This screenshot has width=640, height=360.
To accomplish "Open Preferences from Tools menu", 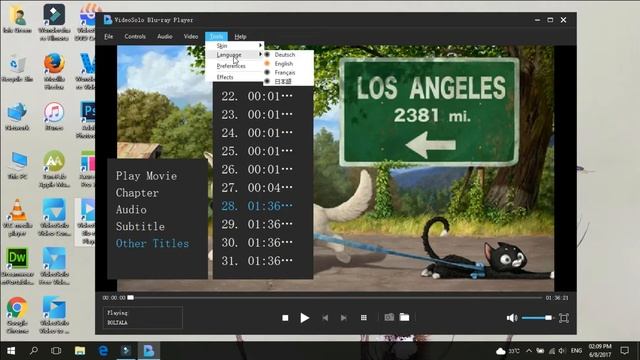I will [235, 66].
